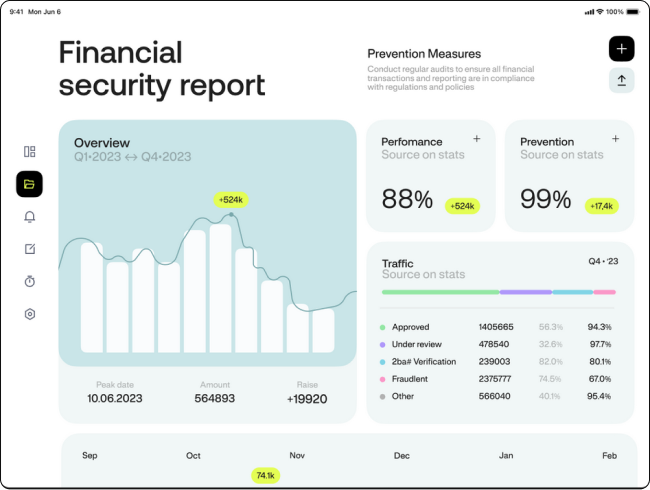Click the upload share button
This screenshot has width=650, height=490.
coord(621,80)
